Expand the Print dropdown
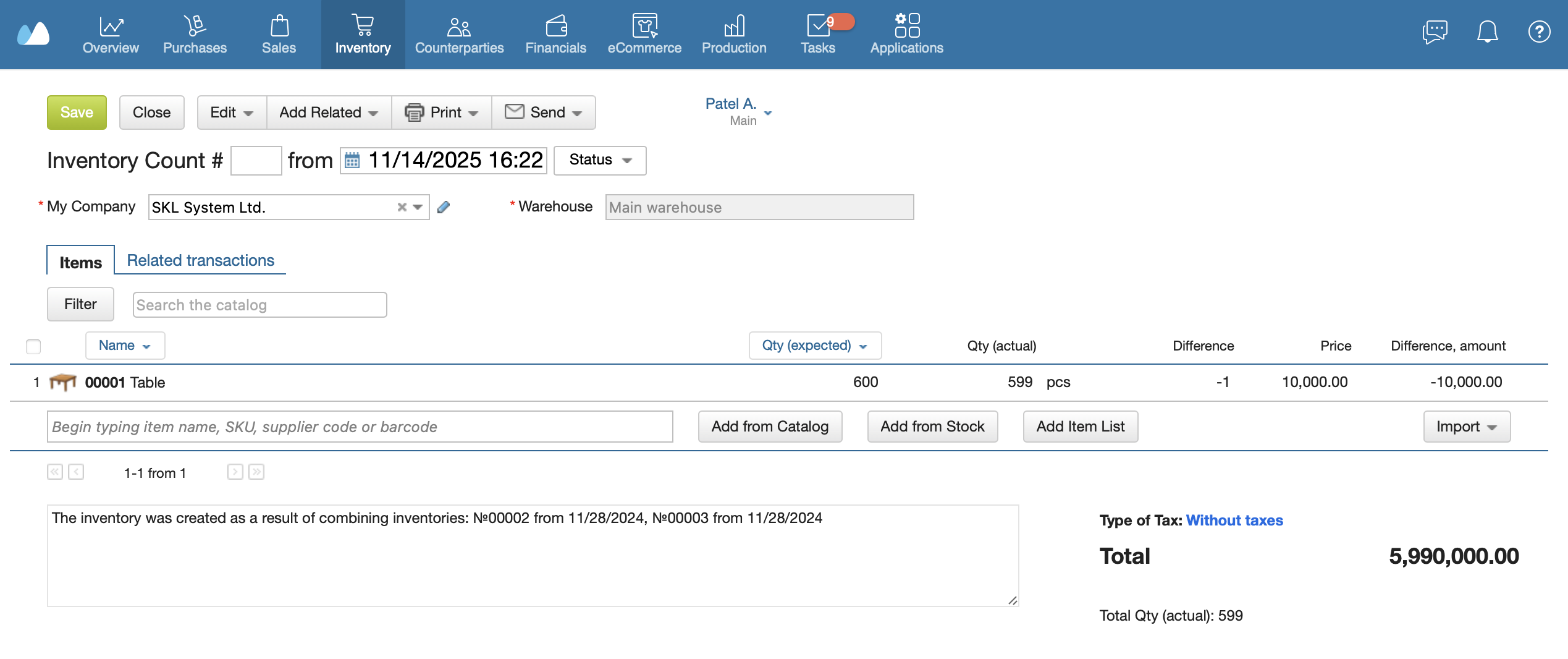 pos(442,113)
